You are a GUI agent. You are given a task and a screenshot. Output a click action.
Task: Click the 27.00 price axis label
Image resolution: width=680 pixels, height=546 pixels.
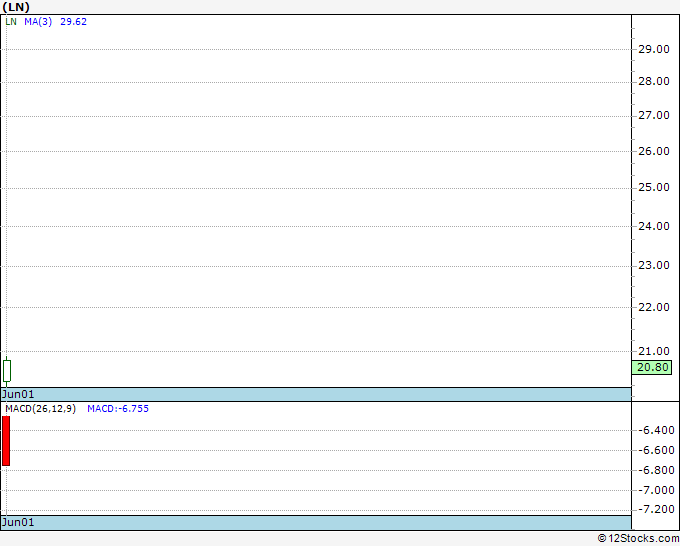pos(654,115)
